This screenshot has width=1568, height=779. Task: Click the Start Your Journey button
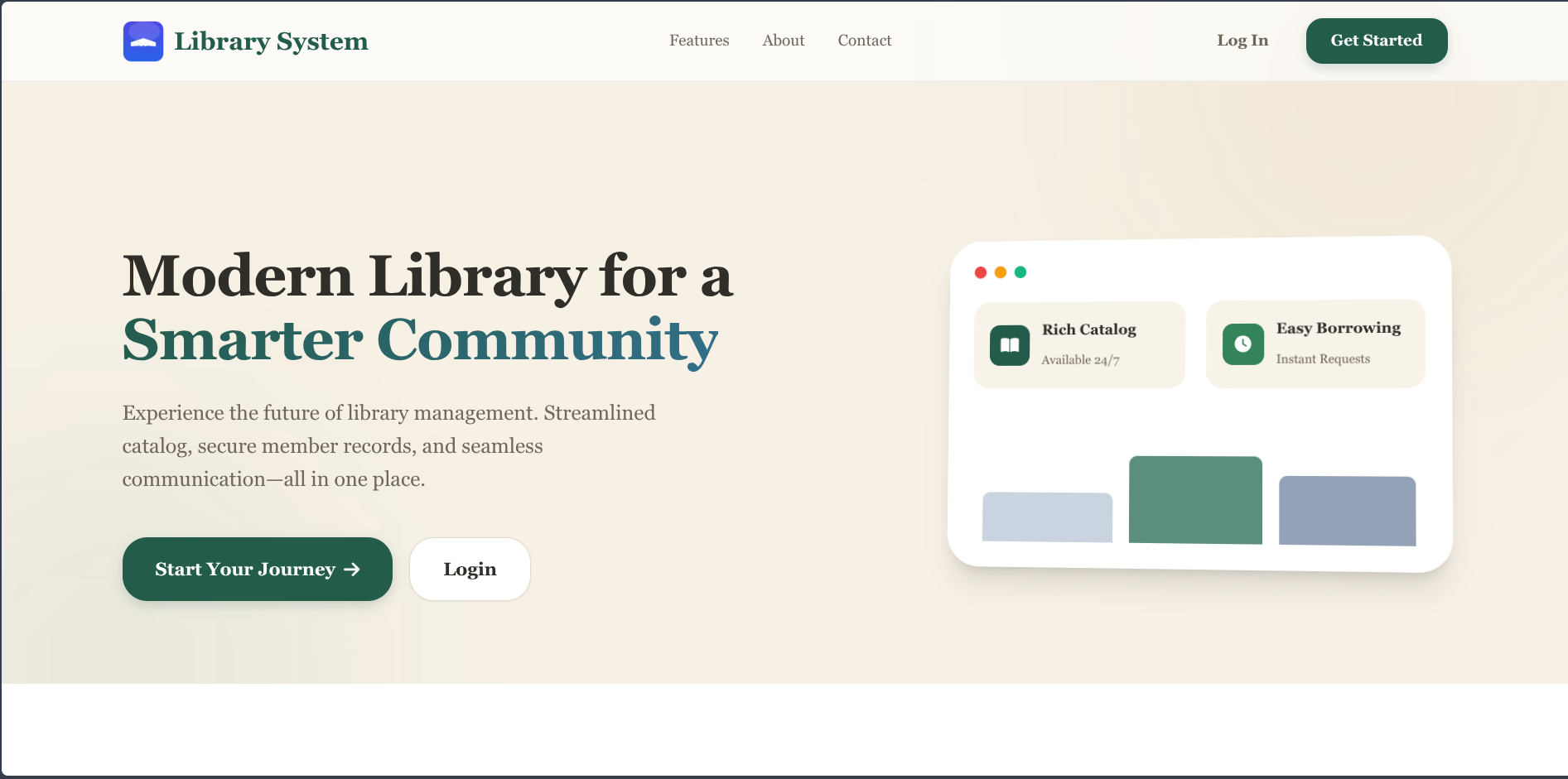(x=258, y=569)
